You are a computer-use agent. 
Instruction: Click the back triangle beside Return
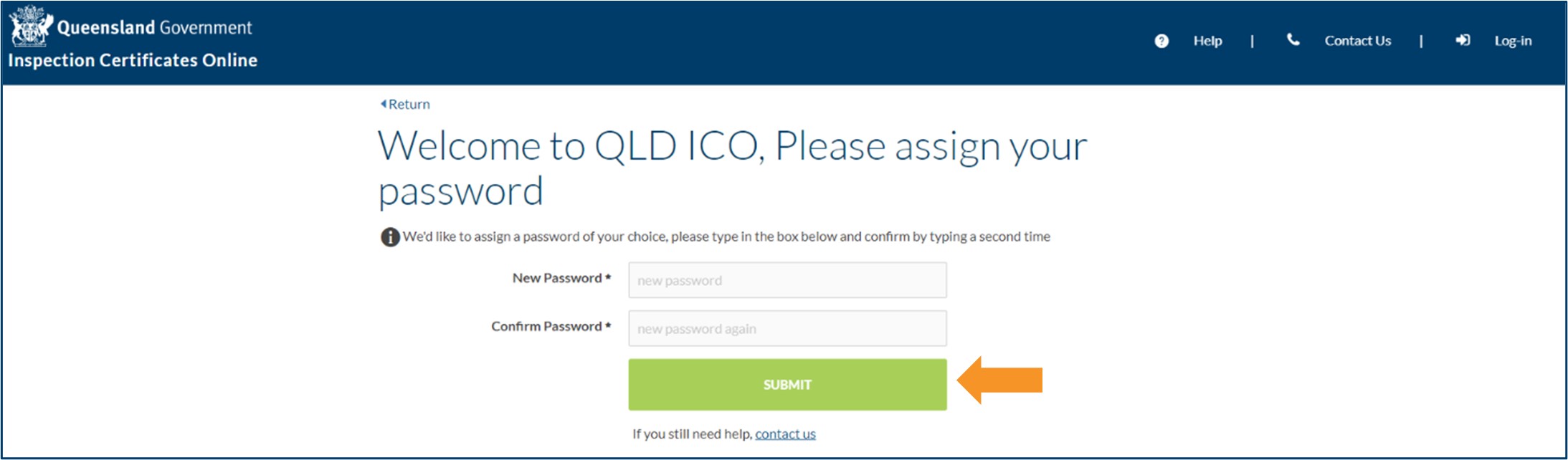384,103
